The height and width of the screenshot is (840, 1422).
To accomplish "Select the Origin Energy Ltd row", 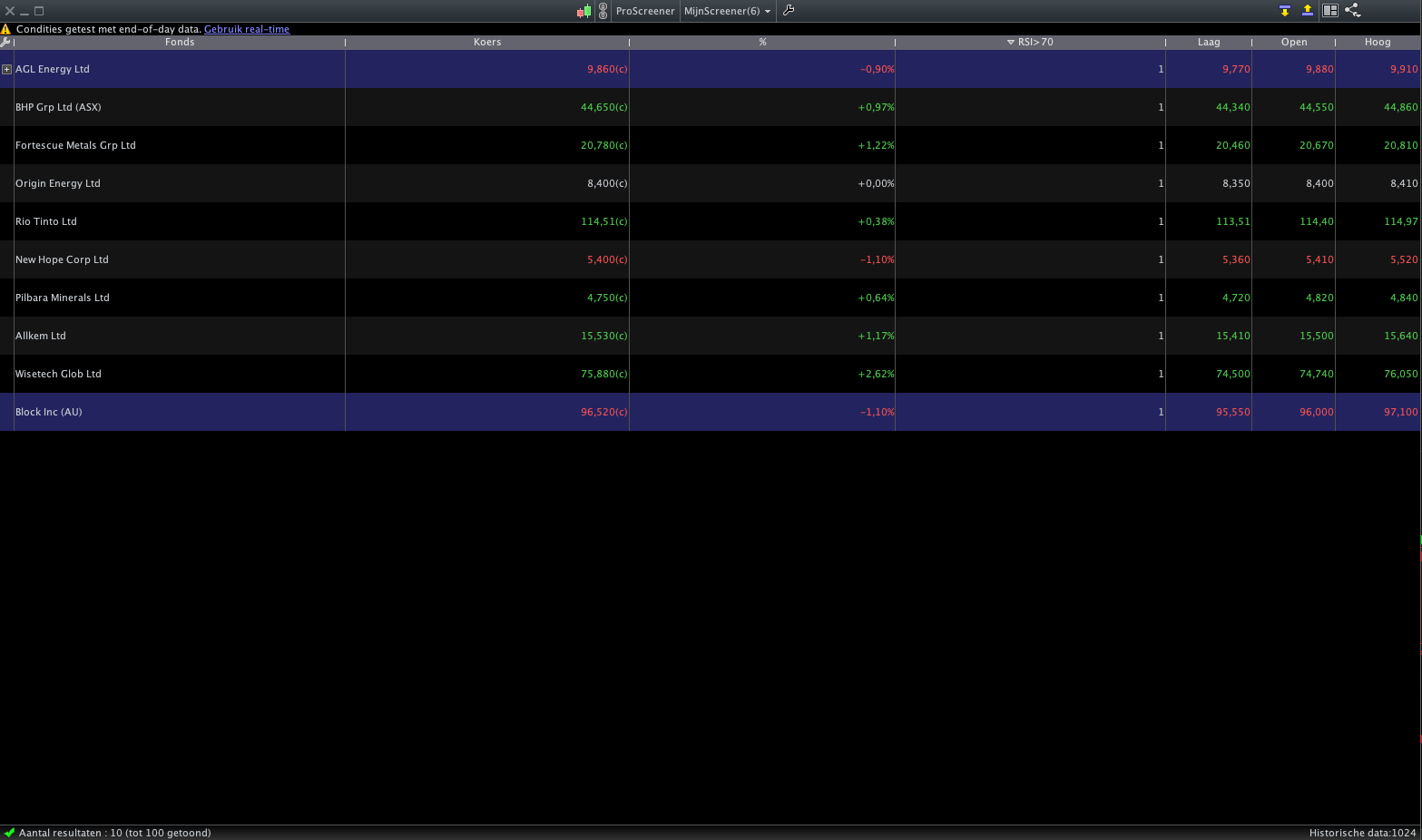I will [711, 183].
